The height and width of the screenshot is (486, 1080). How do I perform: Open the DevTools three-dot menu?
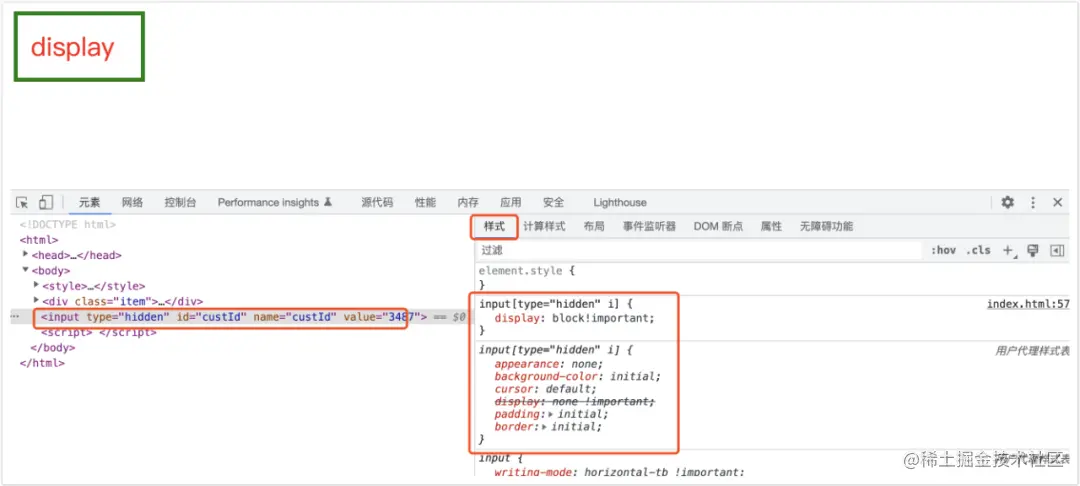tap(1032, 202)
